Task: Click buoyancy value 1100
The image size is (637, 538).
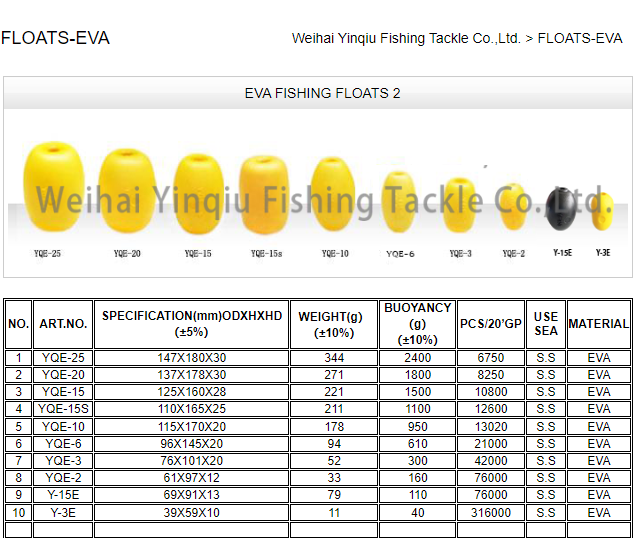Action: pos(417,409)
